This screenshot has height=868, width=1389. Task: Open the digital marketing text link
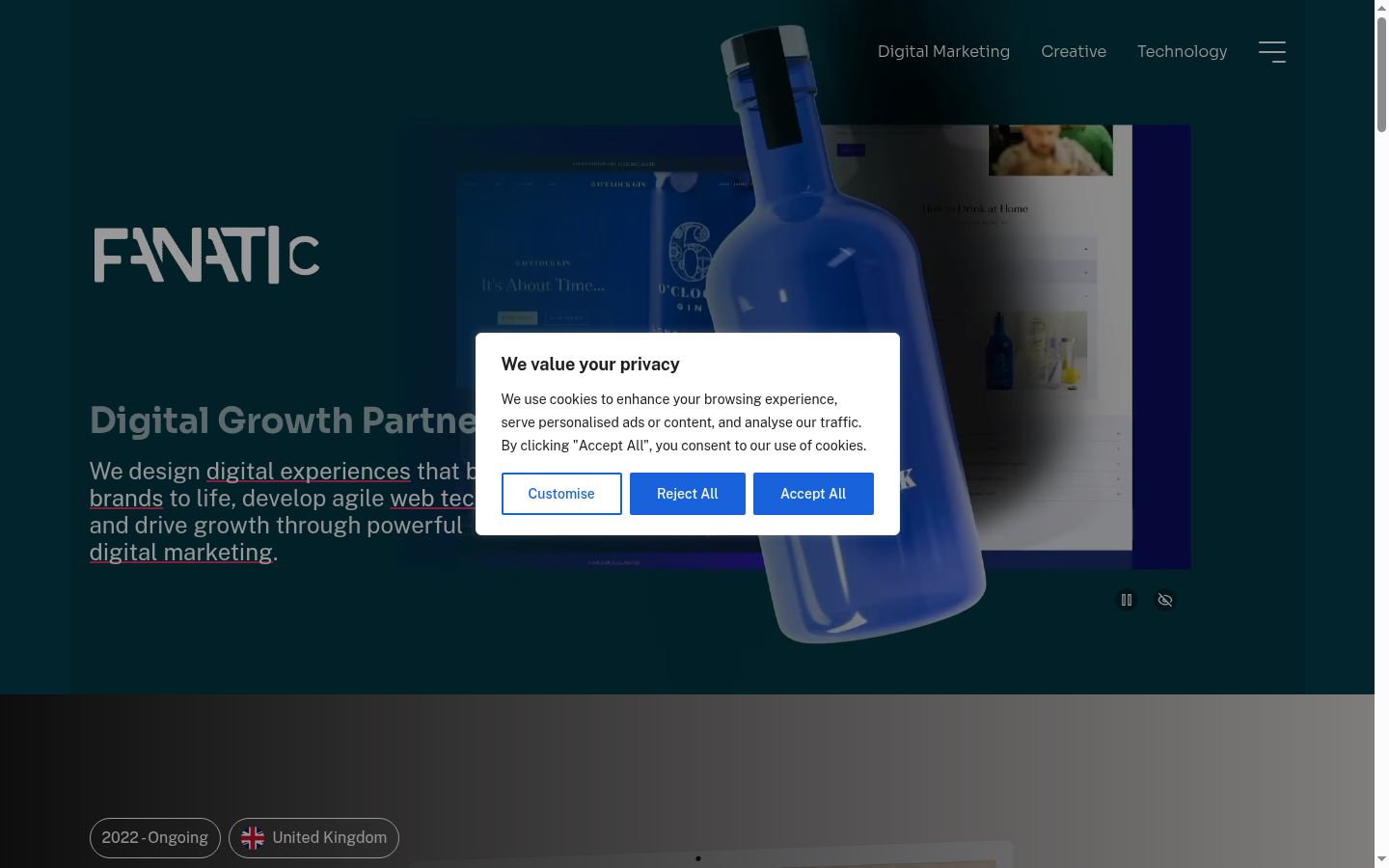click(181, 552)
